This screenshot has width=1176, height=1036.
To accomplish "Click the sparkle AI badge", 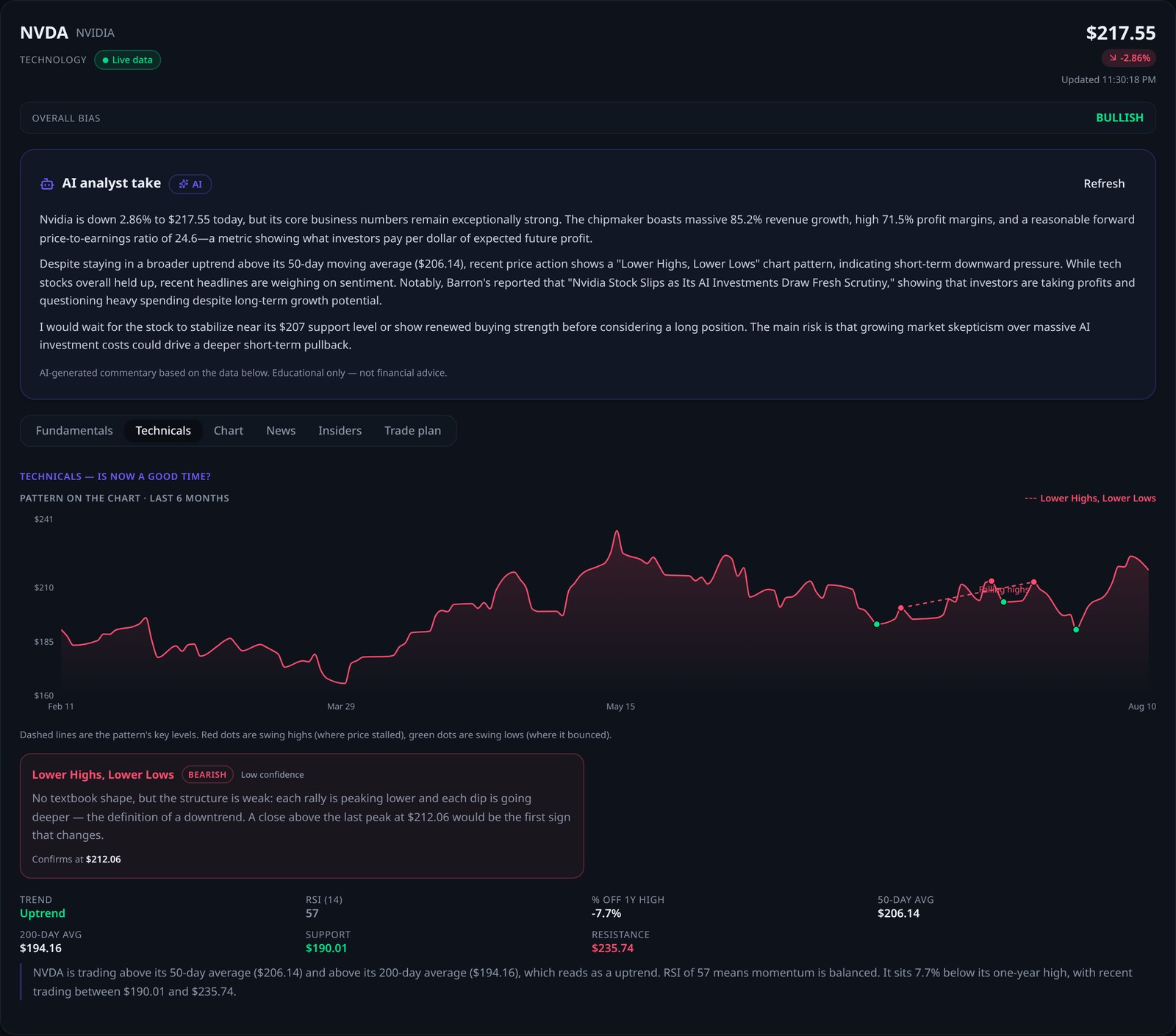I will tap(190, 184).
